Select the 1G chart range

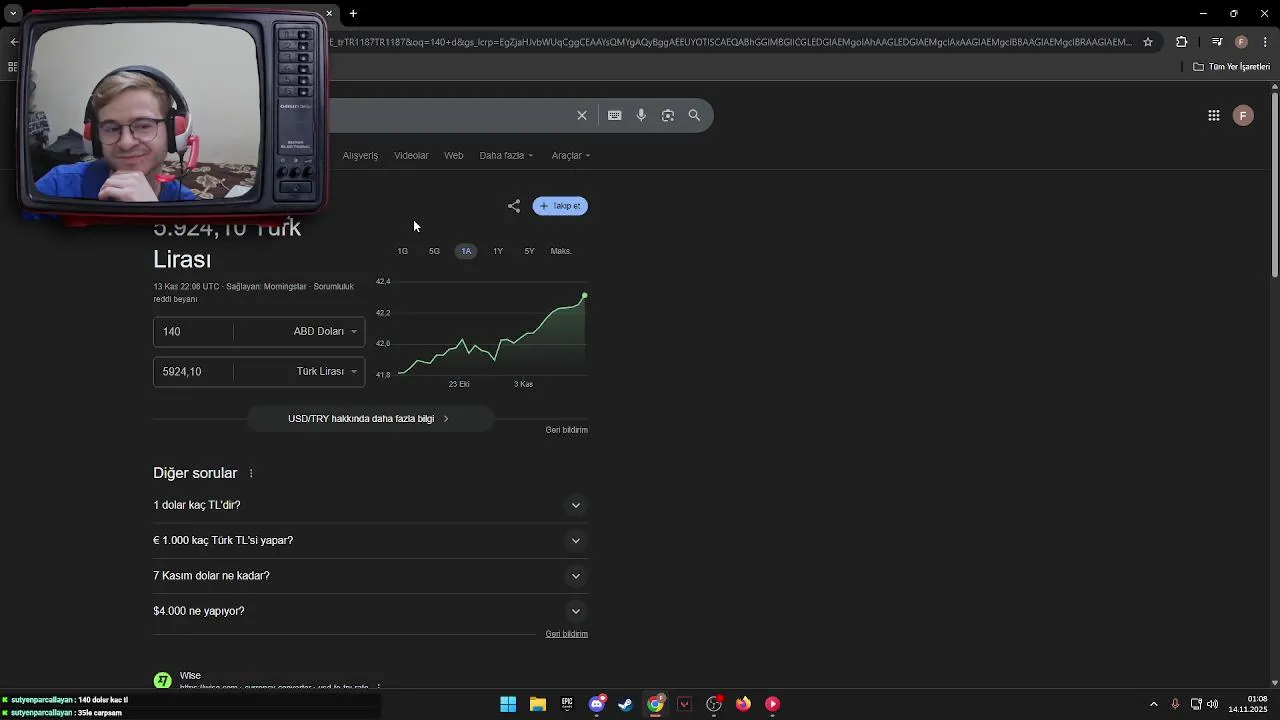(403, 251)
